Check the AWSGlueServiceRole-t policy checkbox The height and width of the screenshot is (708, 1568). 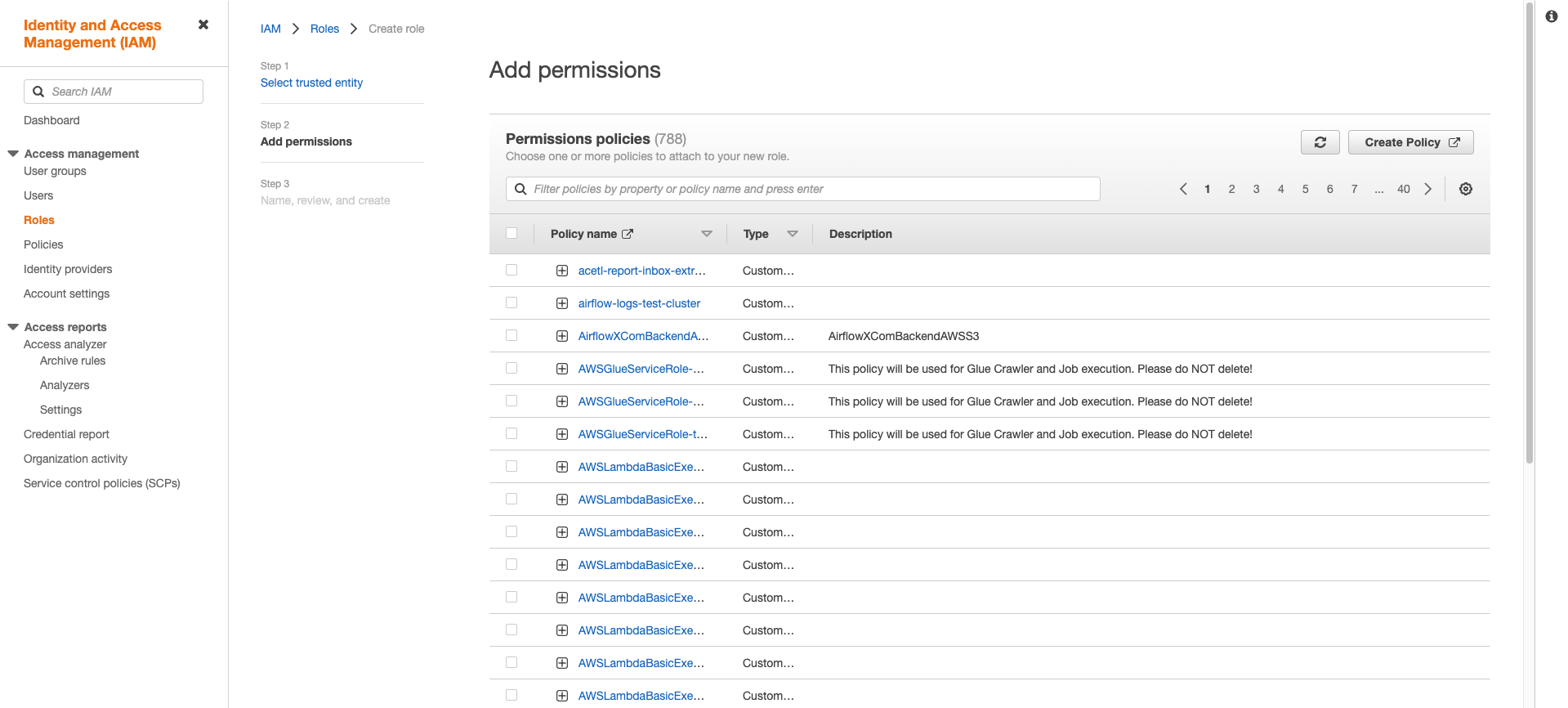511,433
